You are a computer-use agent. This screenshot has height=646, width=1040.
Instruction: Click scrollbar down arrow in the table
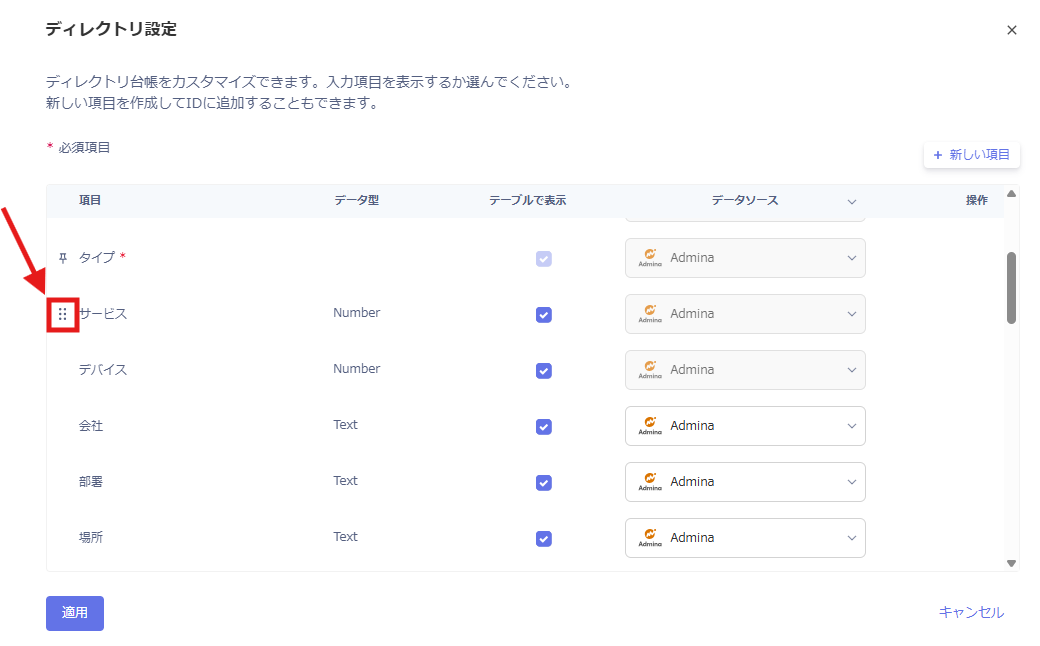1011,563
